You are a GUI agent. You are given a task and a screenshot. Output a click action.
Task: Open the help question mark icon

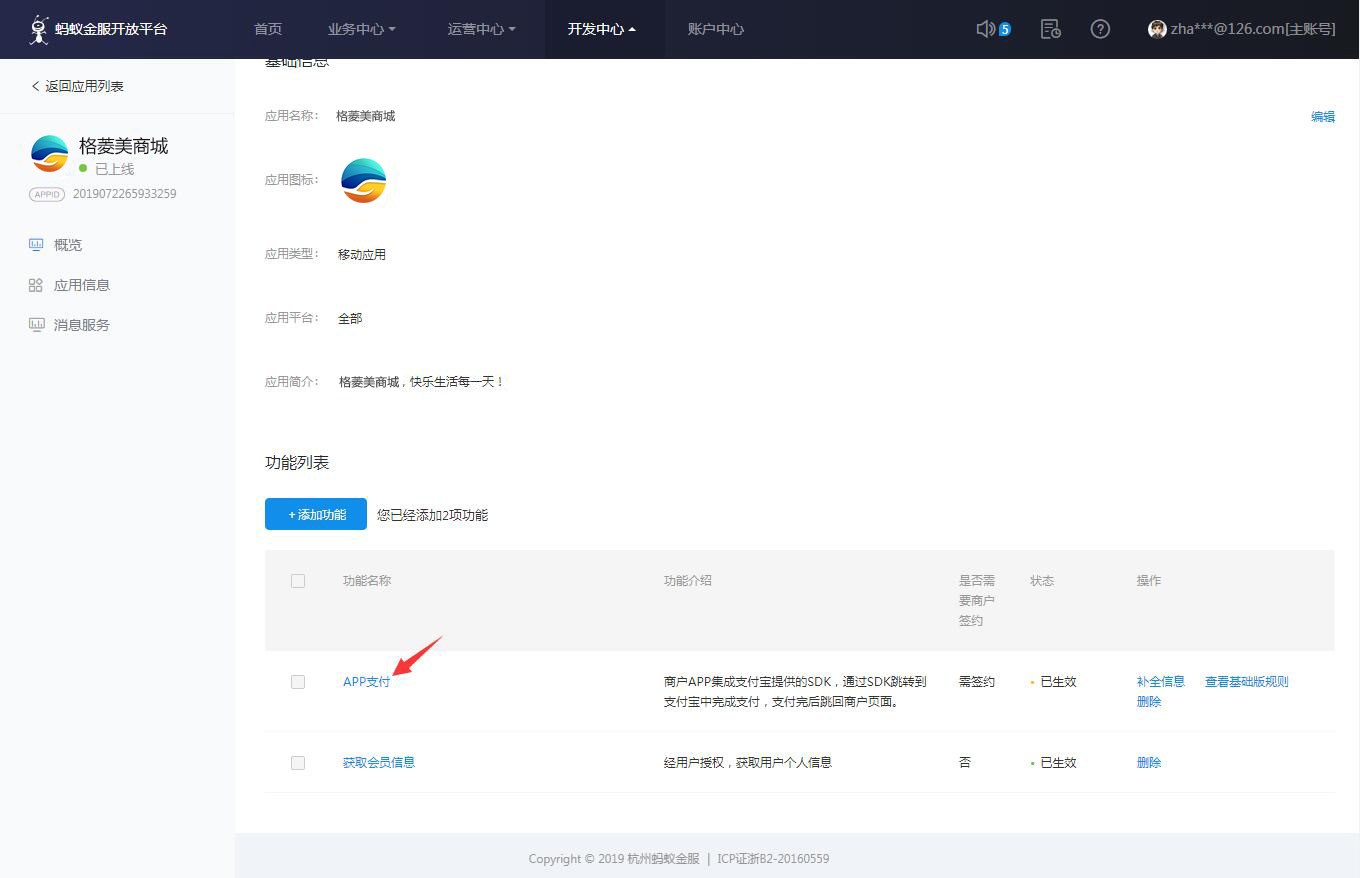pos(1100,29)
